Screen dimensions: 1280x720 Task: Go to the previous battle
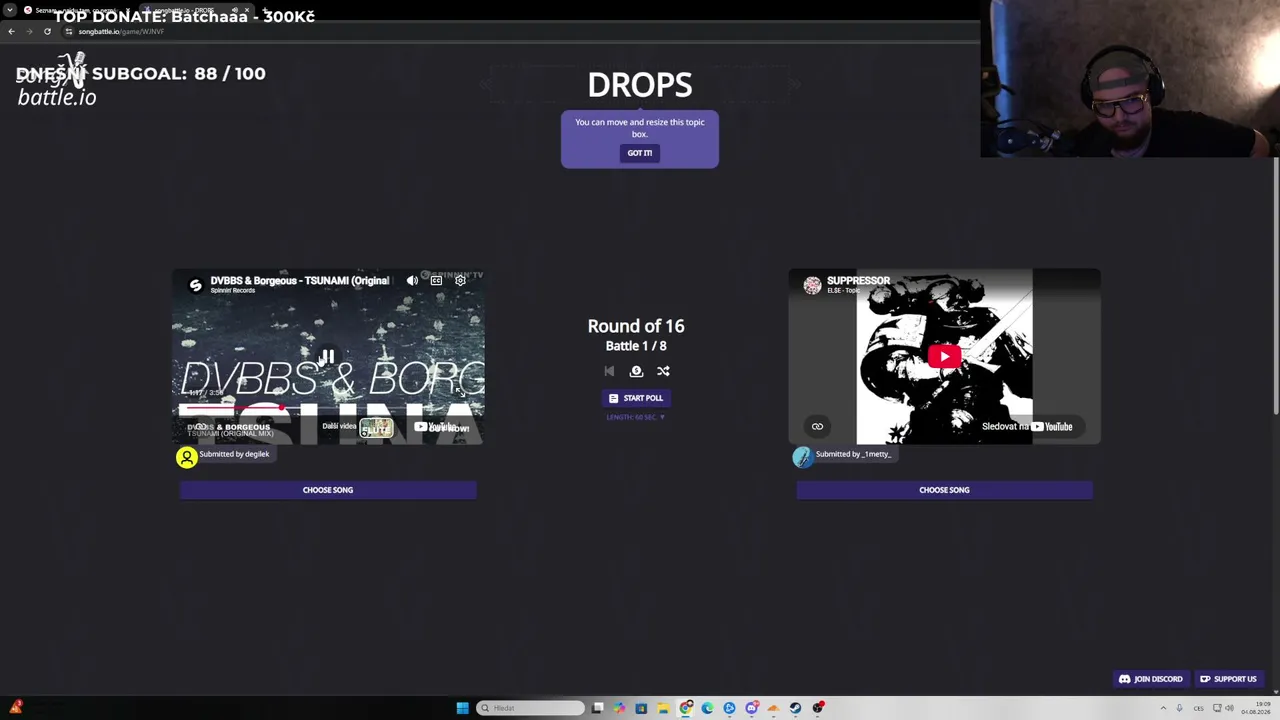[x=609, y=371]
